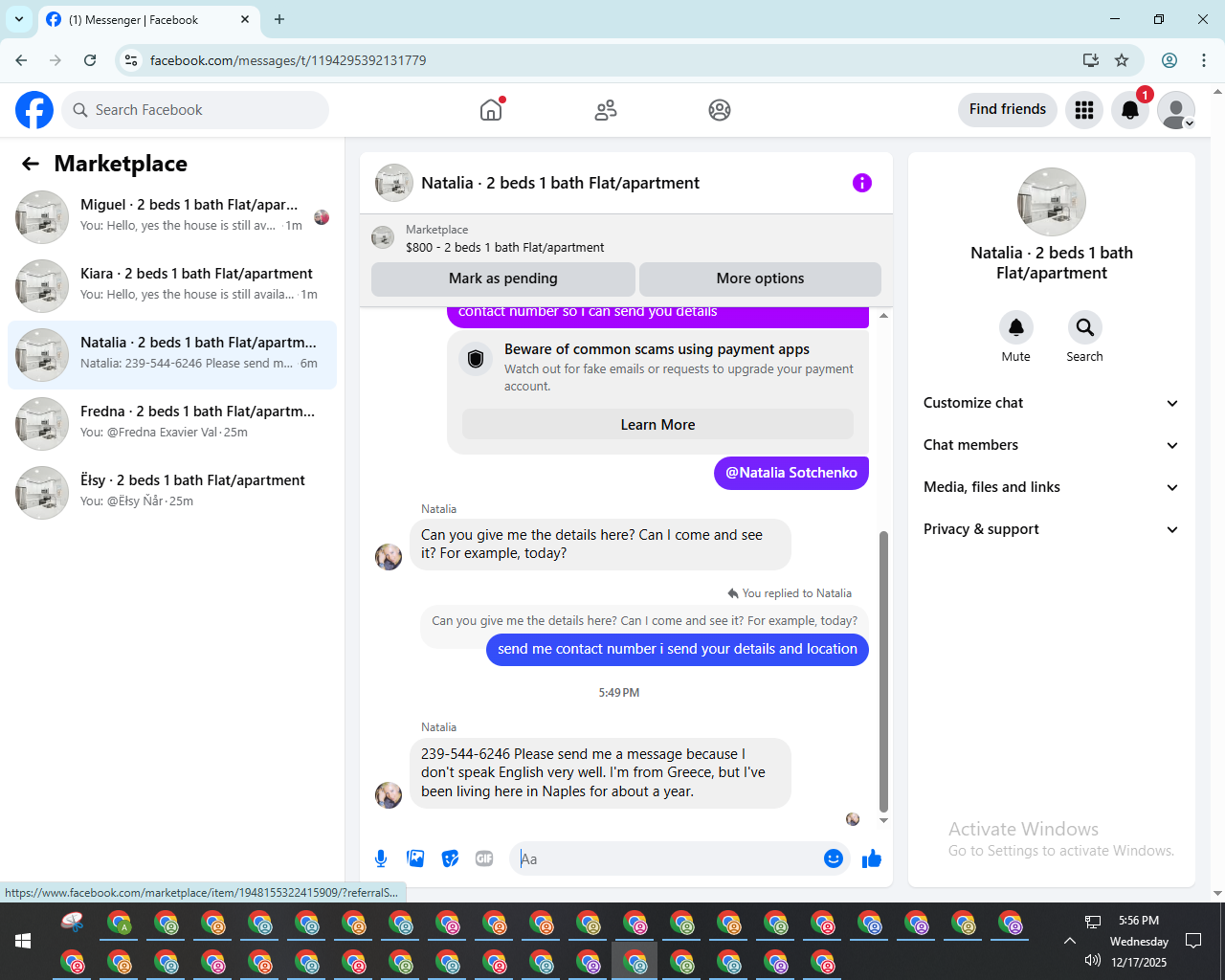Open the tab search dropdown
1225x980 pixels.
pyautogui.click(x=18, y=19)
